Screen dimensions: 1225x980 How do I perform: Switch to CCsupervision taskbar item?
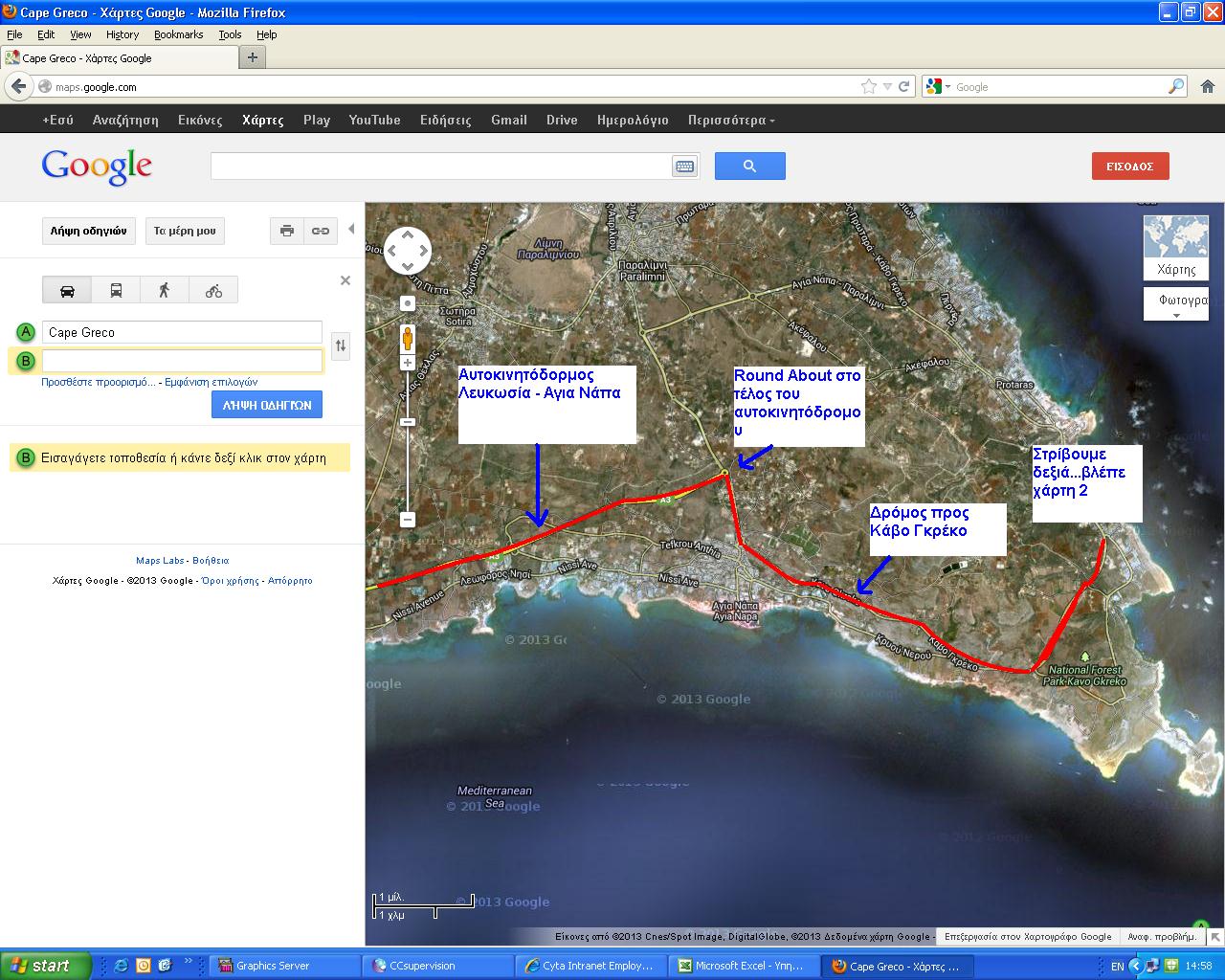click(438, 966)
